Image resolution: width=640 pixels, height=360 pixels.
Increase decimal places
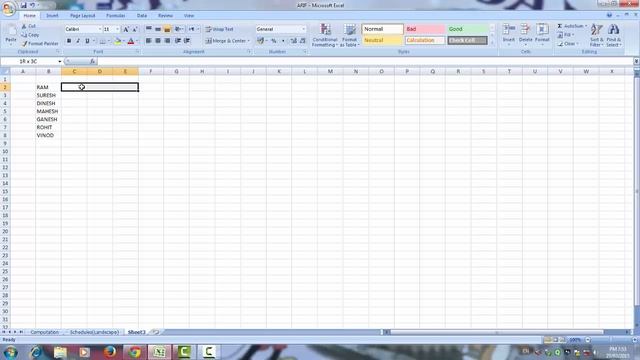[293, 41]
